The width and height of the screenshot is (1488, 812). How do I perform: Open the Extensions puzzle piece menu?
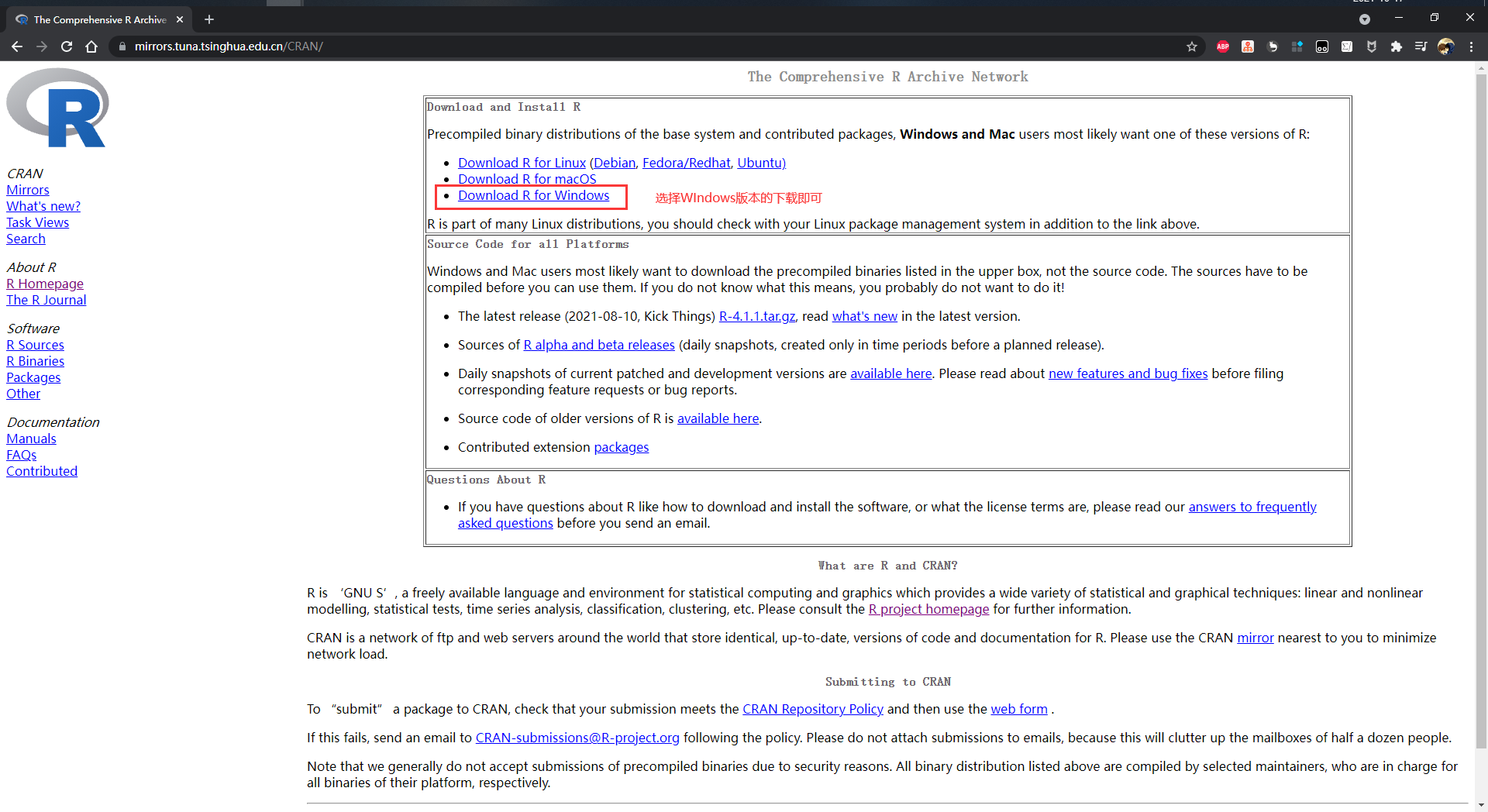pyautogui.click(x=1397, y=46)
